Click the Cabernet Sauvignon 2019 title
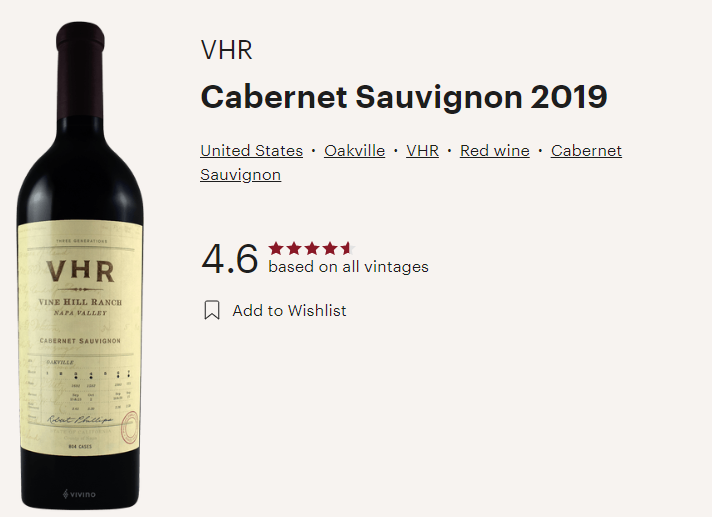Screen dimensions: 712x517 point(404,97)
